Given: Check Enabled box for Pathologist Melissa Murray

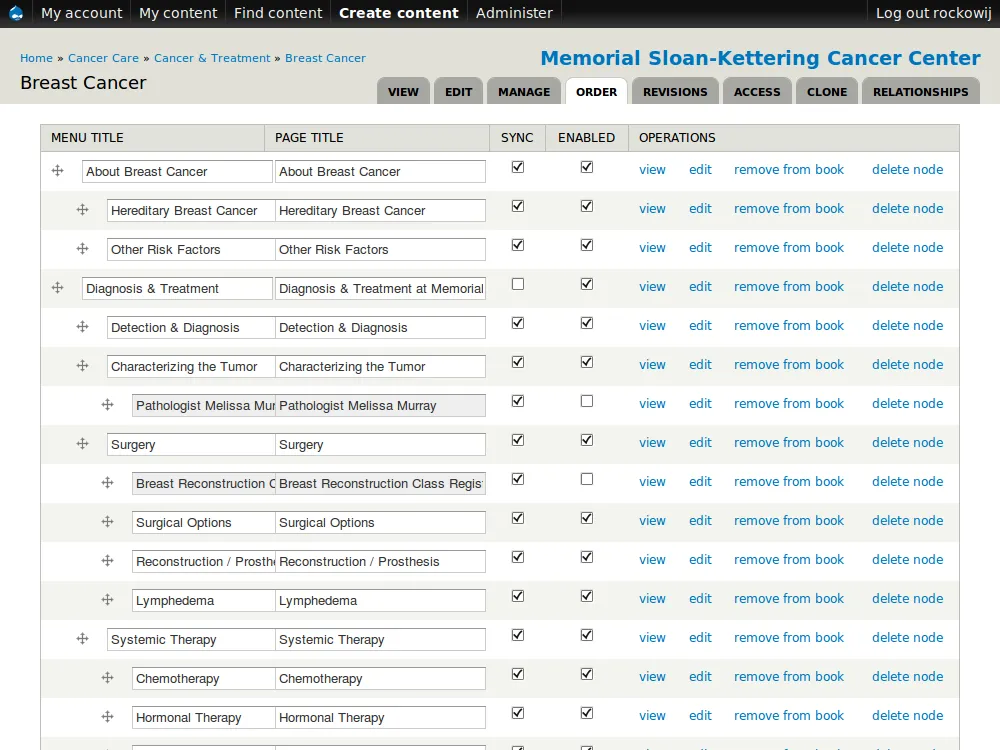Looking at the screenshot, I should pos(587,401).
